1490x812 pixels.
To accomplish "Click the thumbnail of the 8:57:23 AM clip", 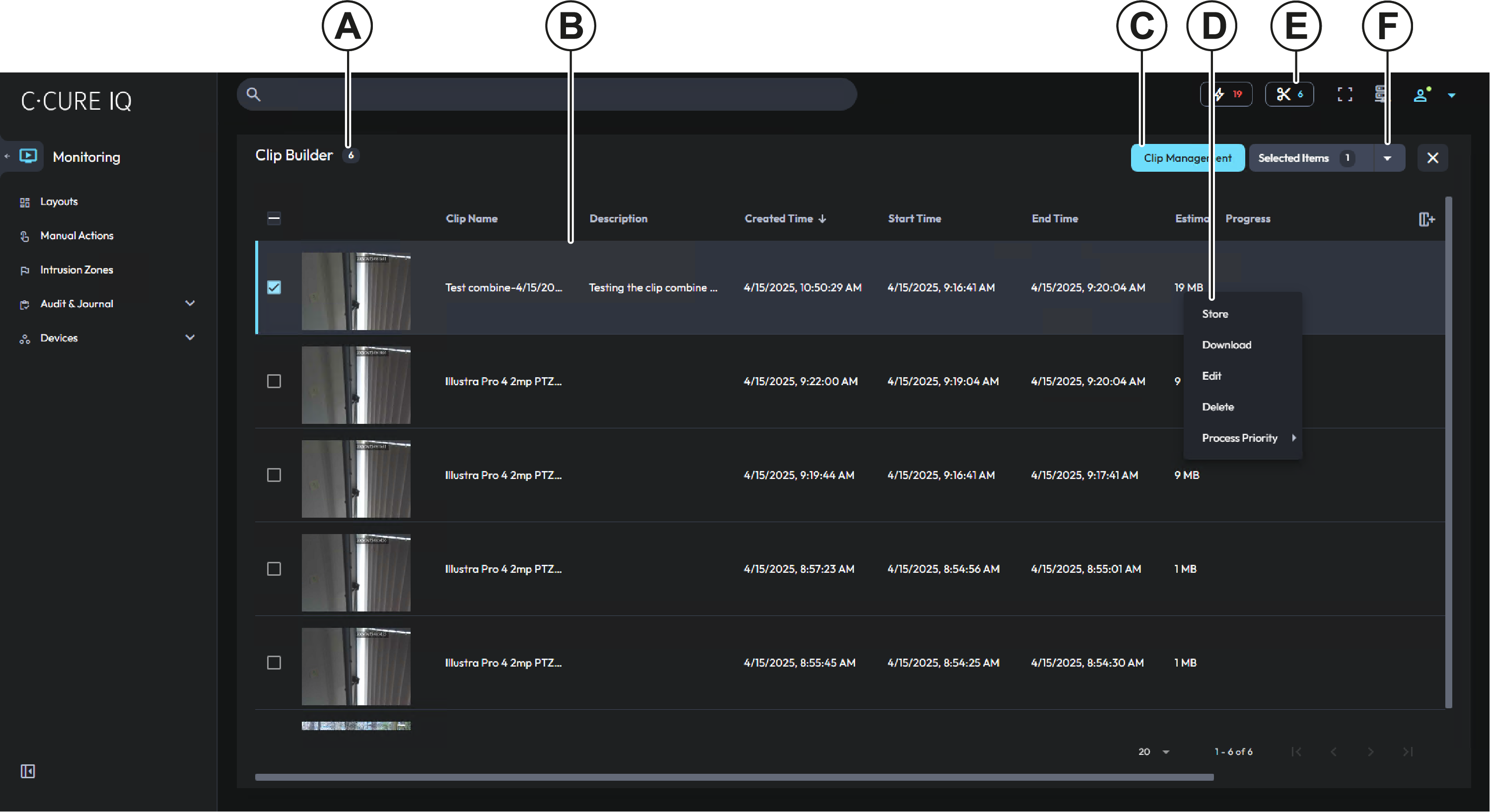I will pyautogui.click(x=355, y=573).
